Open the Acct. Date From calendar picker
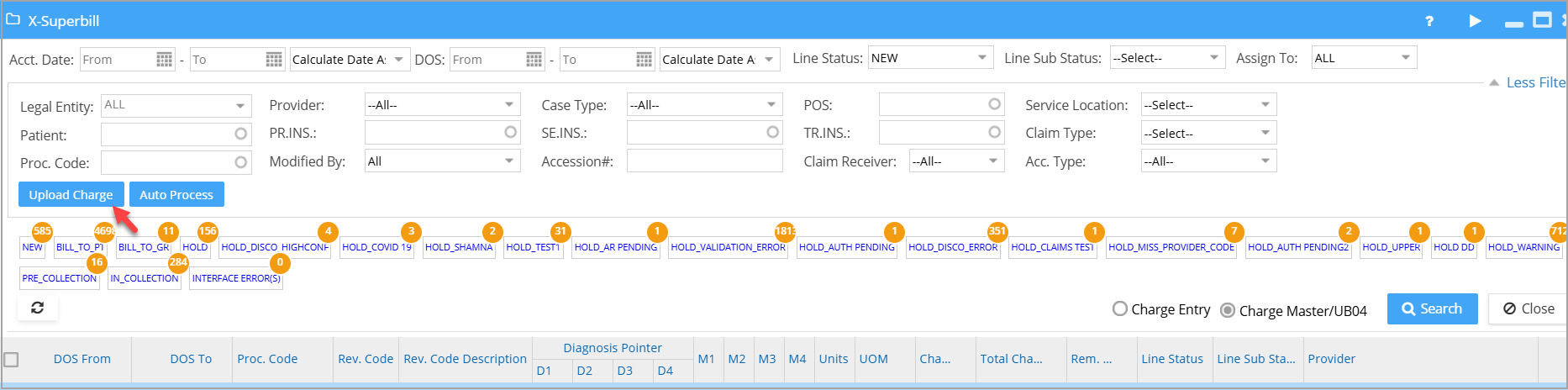The width and height of the screenshot is (1568, 390). point(165,60)
